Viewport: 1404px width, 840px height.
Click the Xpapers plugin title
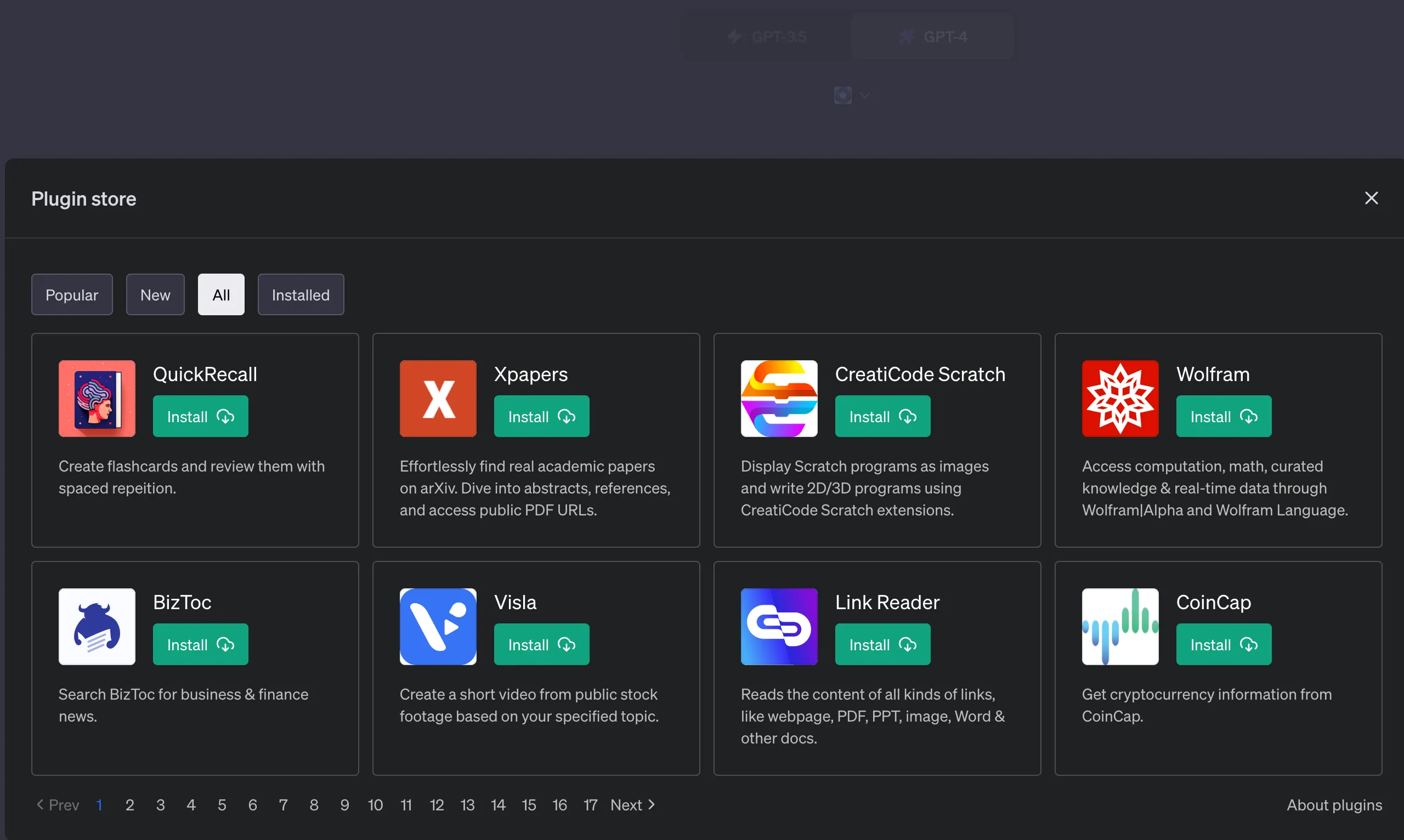click(530, 374)
